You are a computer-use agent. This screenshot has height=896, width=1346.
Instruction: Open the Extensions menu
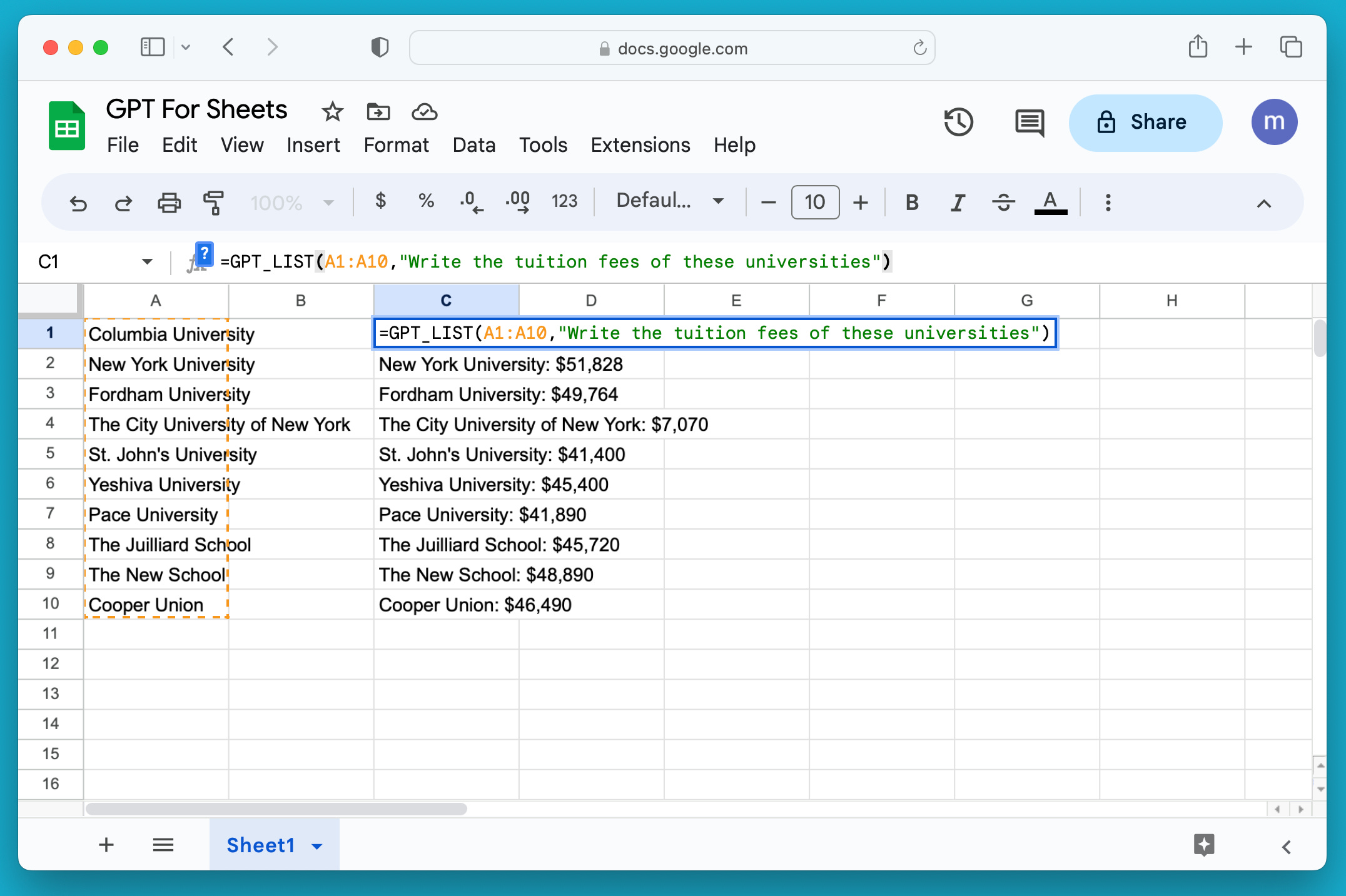pyautogui.click(x=640, y=144)
